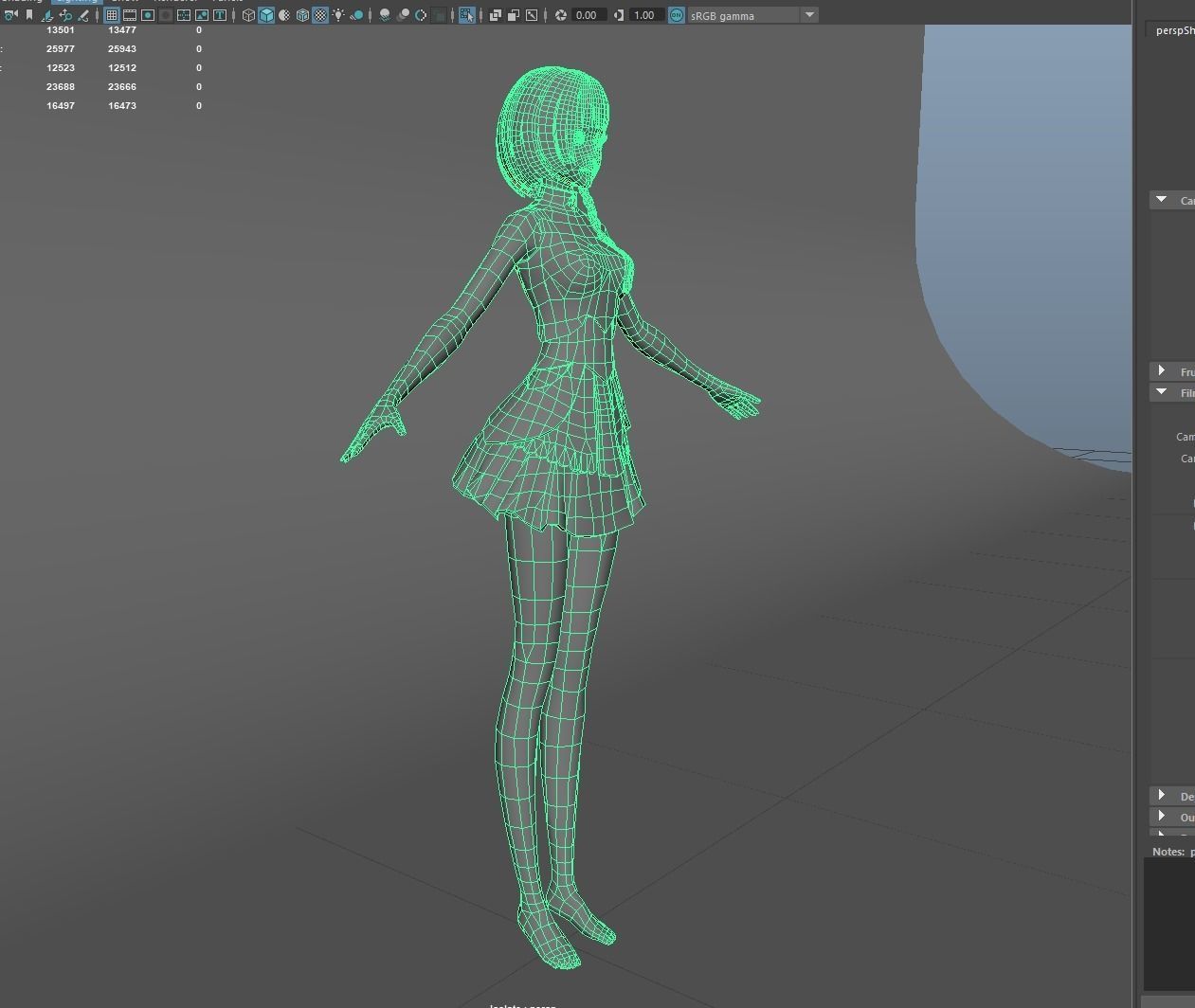Expand the Depth of Field section arrow
Image resolution: width=1195 pixels, height=1008 pixels.
click(1161, 795)
